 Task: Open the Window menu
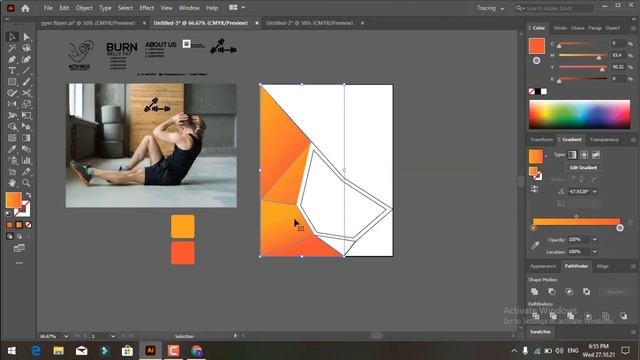coord(189,8)
